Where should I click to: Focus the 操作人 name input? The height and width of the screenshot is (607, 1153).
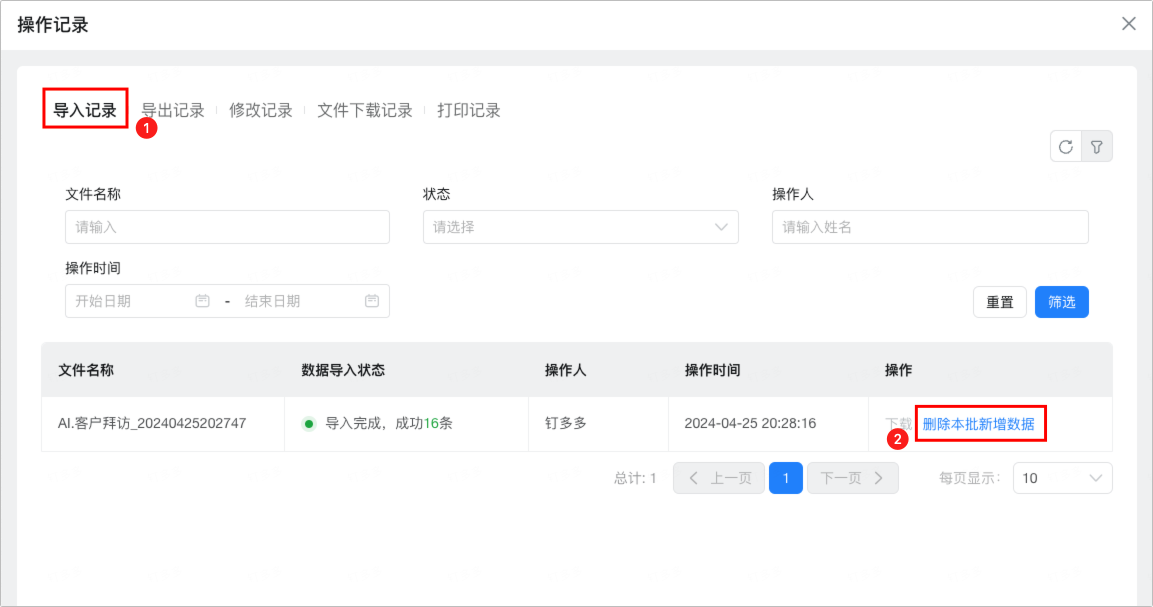coord(930,227)
